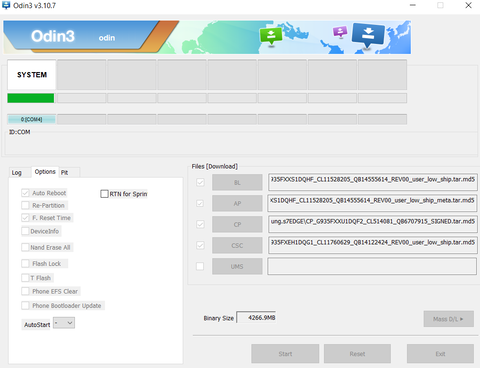Click the AP file path field
The image size is (480, 368).
372,203
